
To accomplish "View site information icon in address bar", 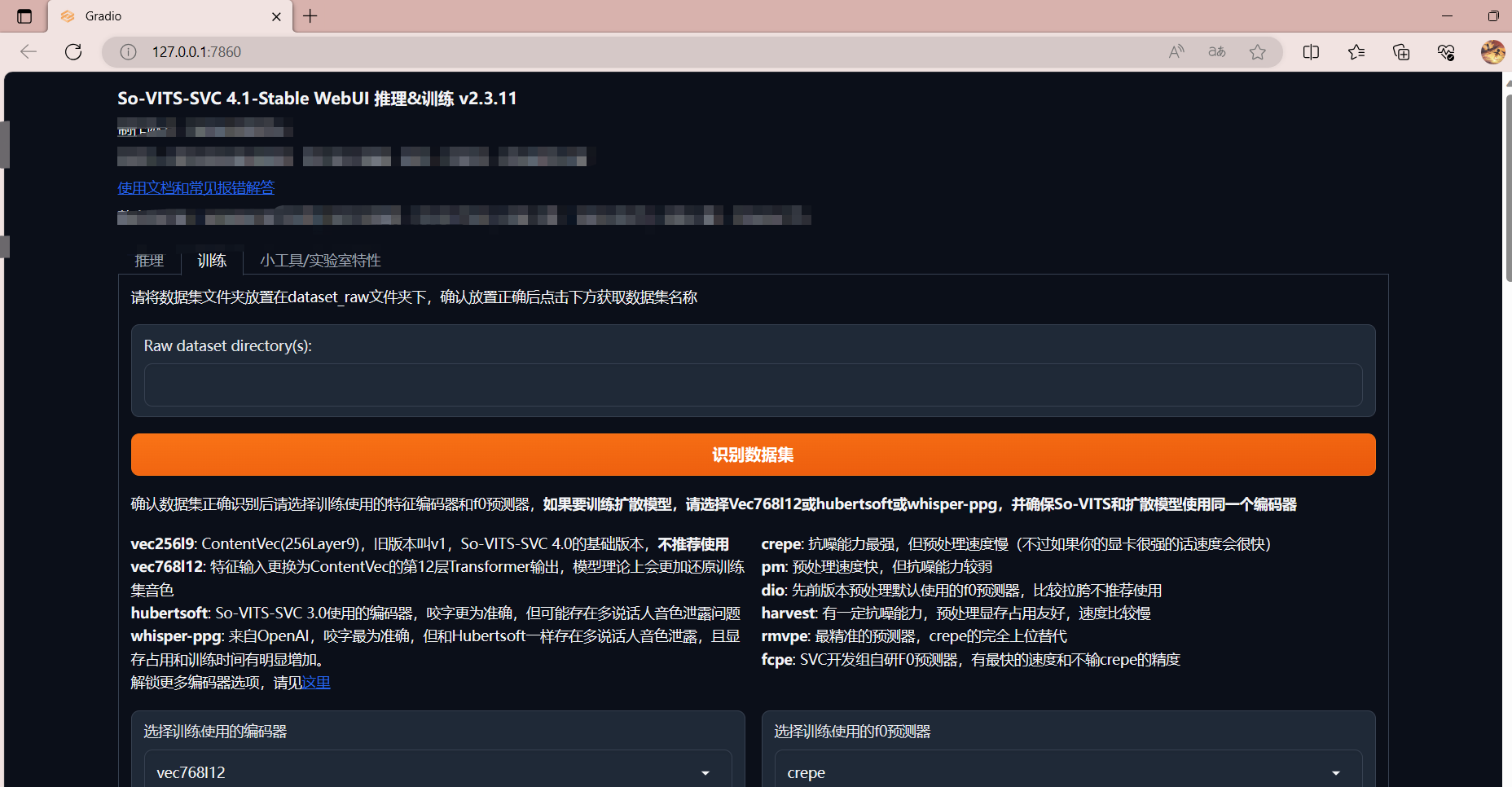I will [x=128, y=52].
